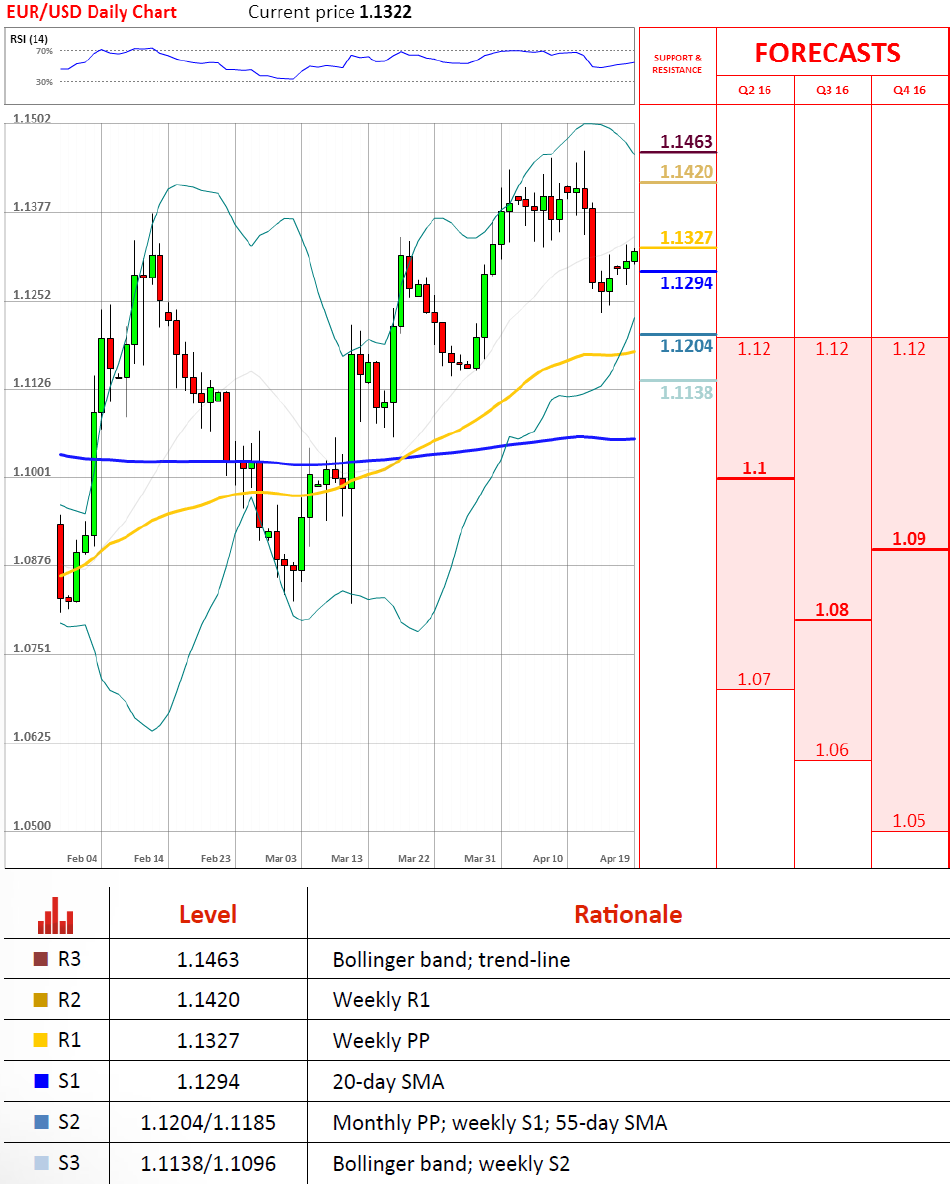The width and height of the screenshot is (951, 1184).
Task: Click the R3 dark red color swatch
Action: [41, 959]
